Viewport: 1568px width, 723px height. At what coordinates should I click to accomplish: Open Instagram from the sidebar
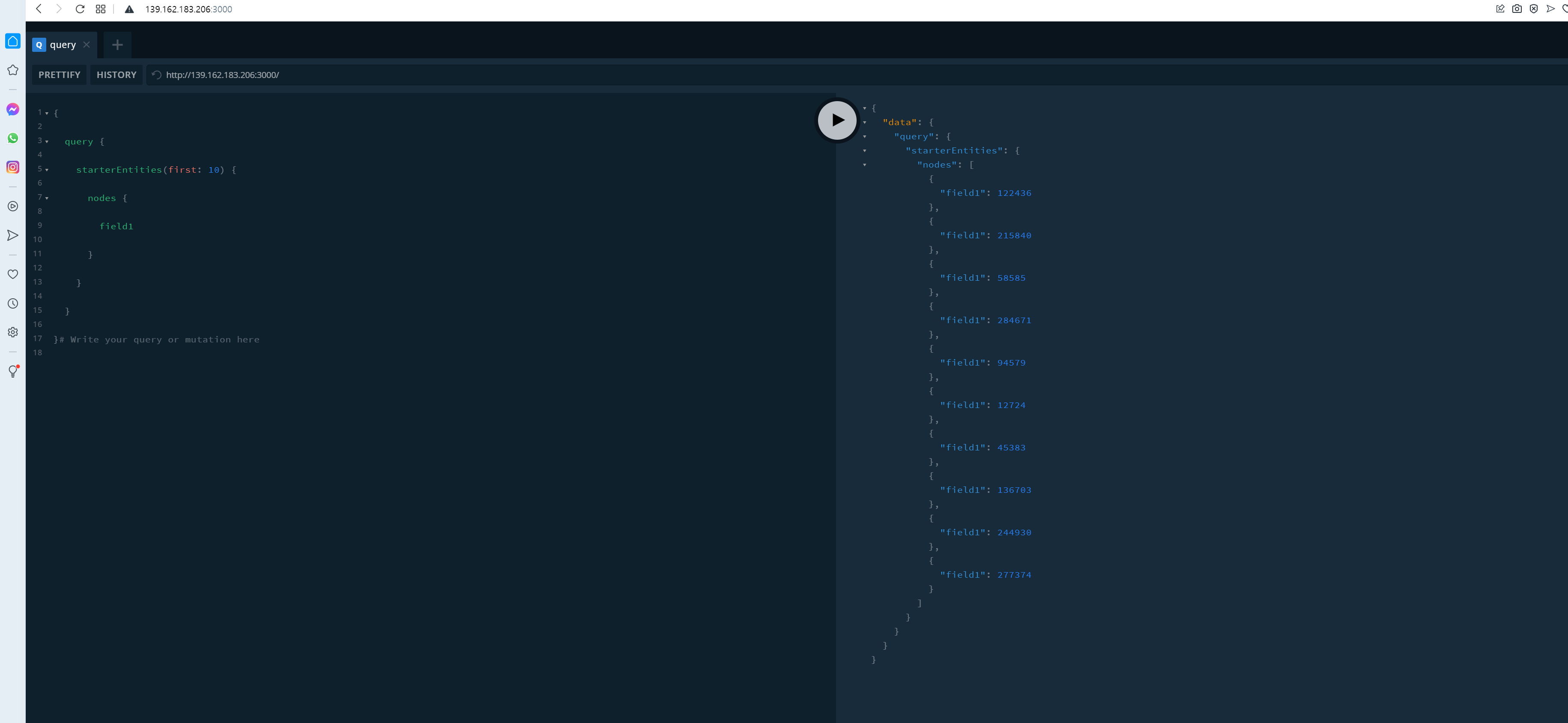coord(13,167)
